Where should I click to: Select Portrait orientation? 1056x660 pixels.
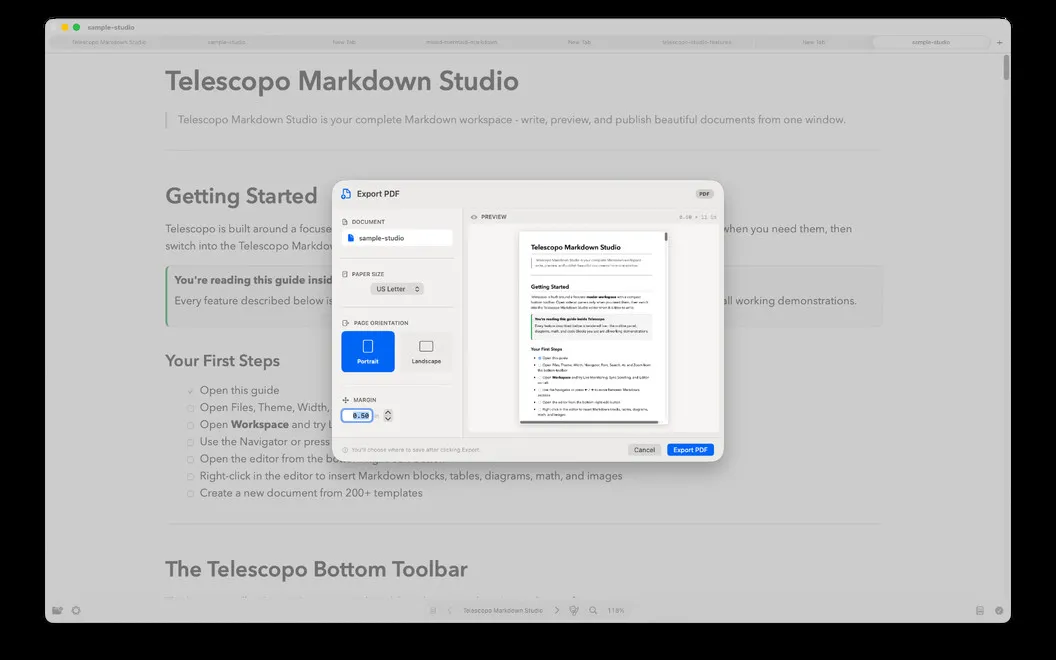(x=368, y=352)
